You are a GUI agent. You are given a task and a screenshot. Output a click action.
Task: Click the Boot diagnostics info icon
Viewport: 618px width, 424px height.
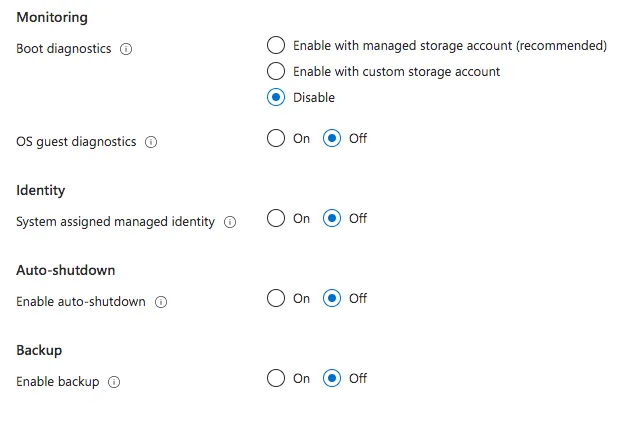point(126,49)
